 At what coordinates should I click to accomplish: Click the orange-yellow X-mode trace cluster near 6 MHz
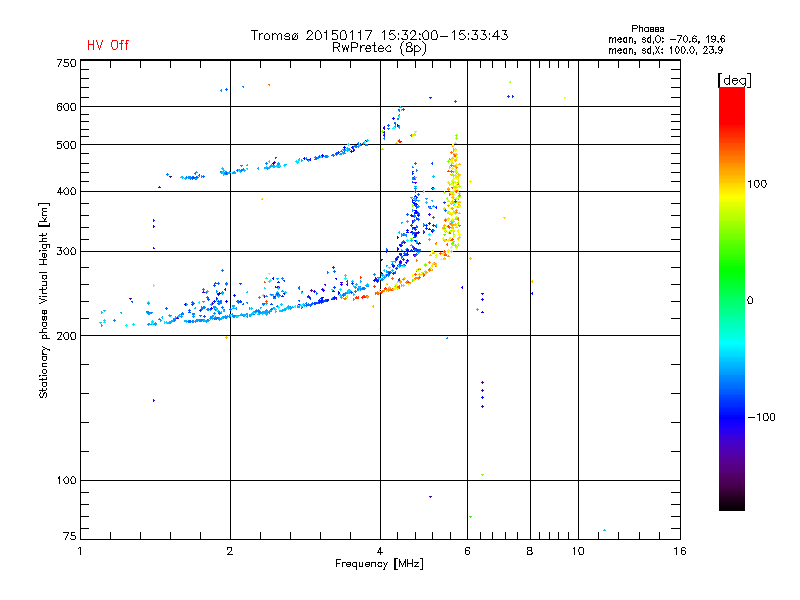[452, 196]
